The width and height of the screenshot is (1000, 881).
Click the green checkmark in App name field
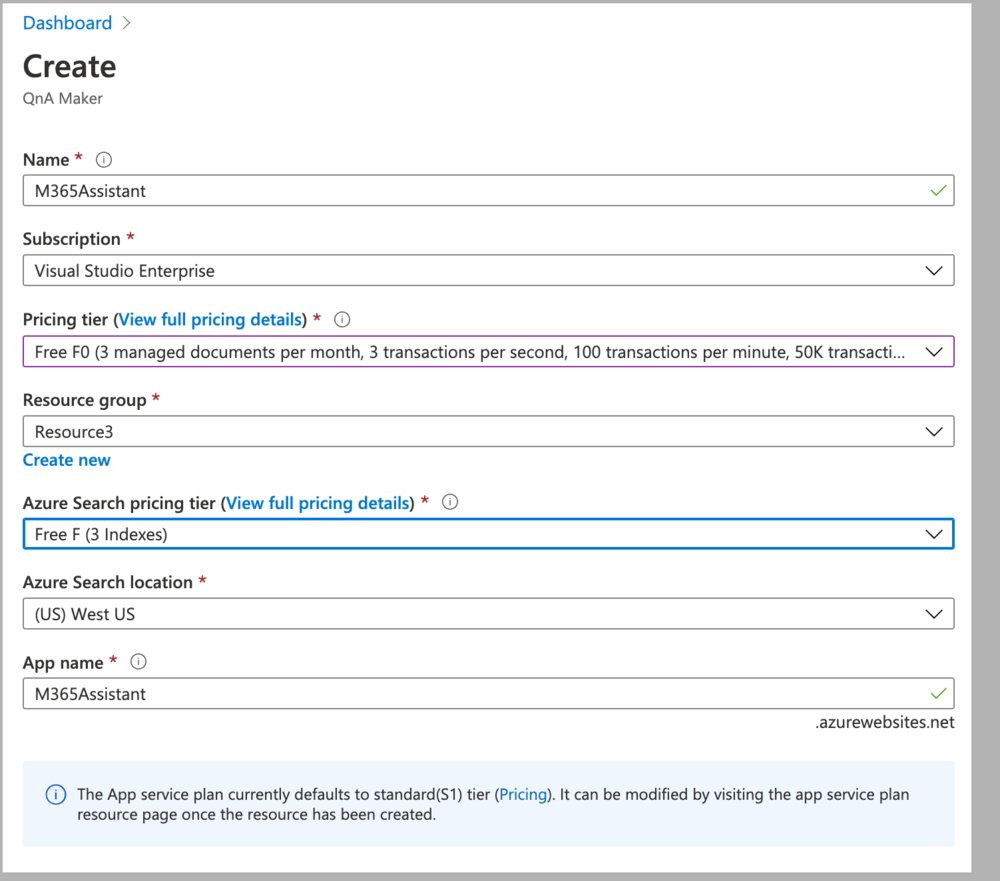coord(937,693)
